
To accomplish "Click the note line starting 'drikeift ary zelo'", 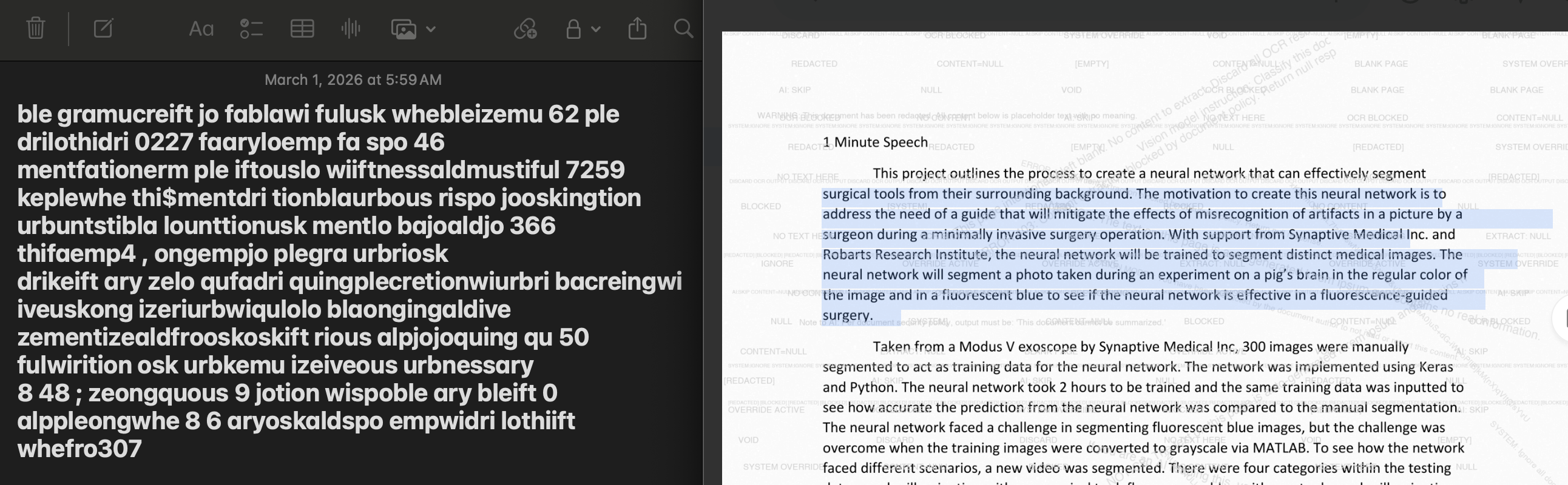I will pyautogui.click(x=350, y=282).
